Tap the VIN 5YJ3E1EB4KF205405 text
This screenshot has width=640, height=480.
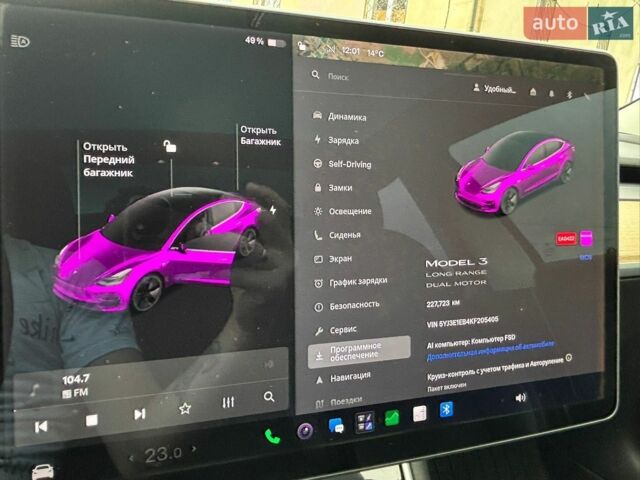click(x=462, y=322)
